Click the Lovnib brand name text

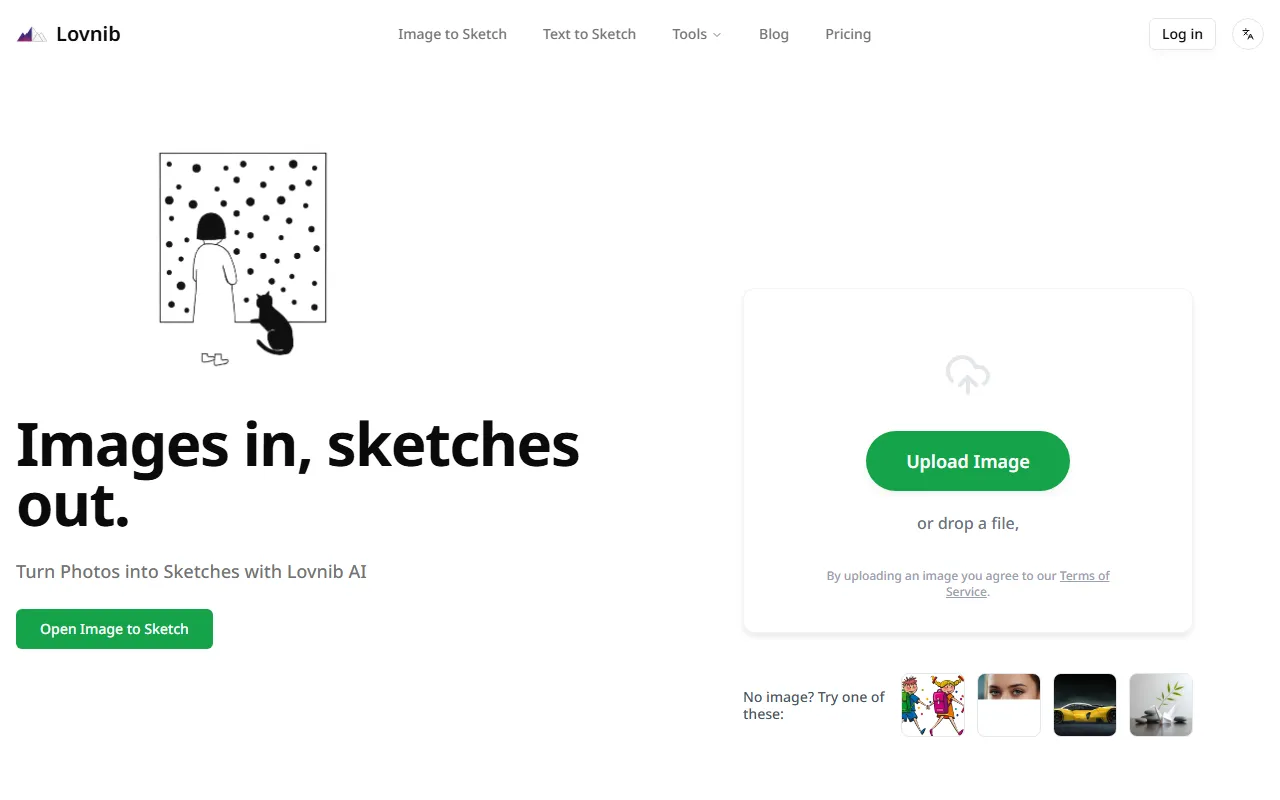point(88,34)
